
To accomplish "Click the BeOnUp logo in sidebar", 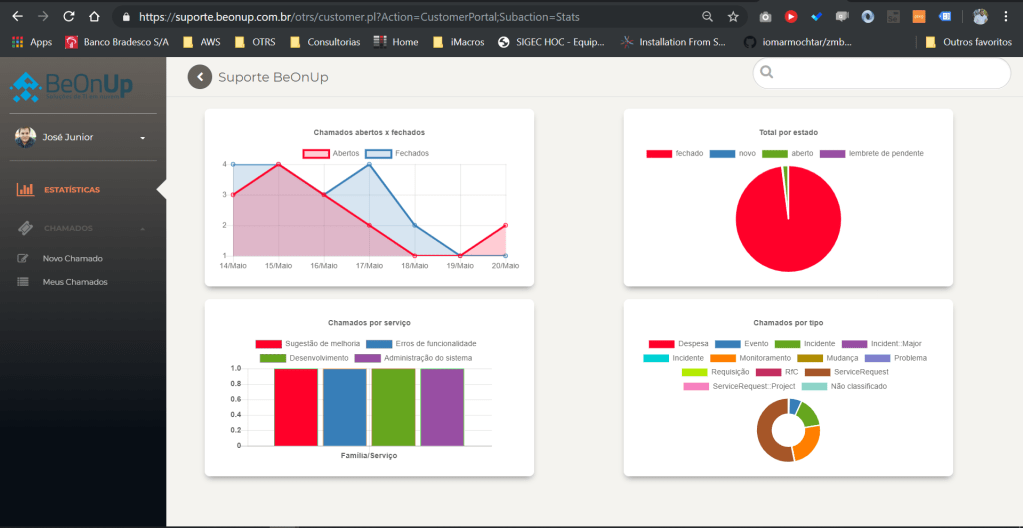I will click(x=71, y=88).
